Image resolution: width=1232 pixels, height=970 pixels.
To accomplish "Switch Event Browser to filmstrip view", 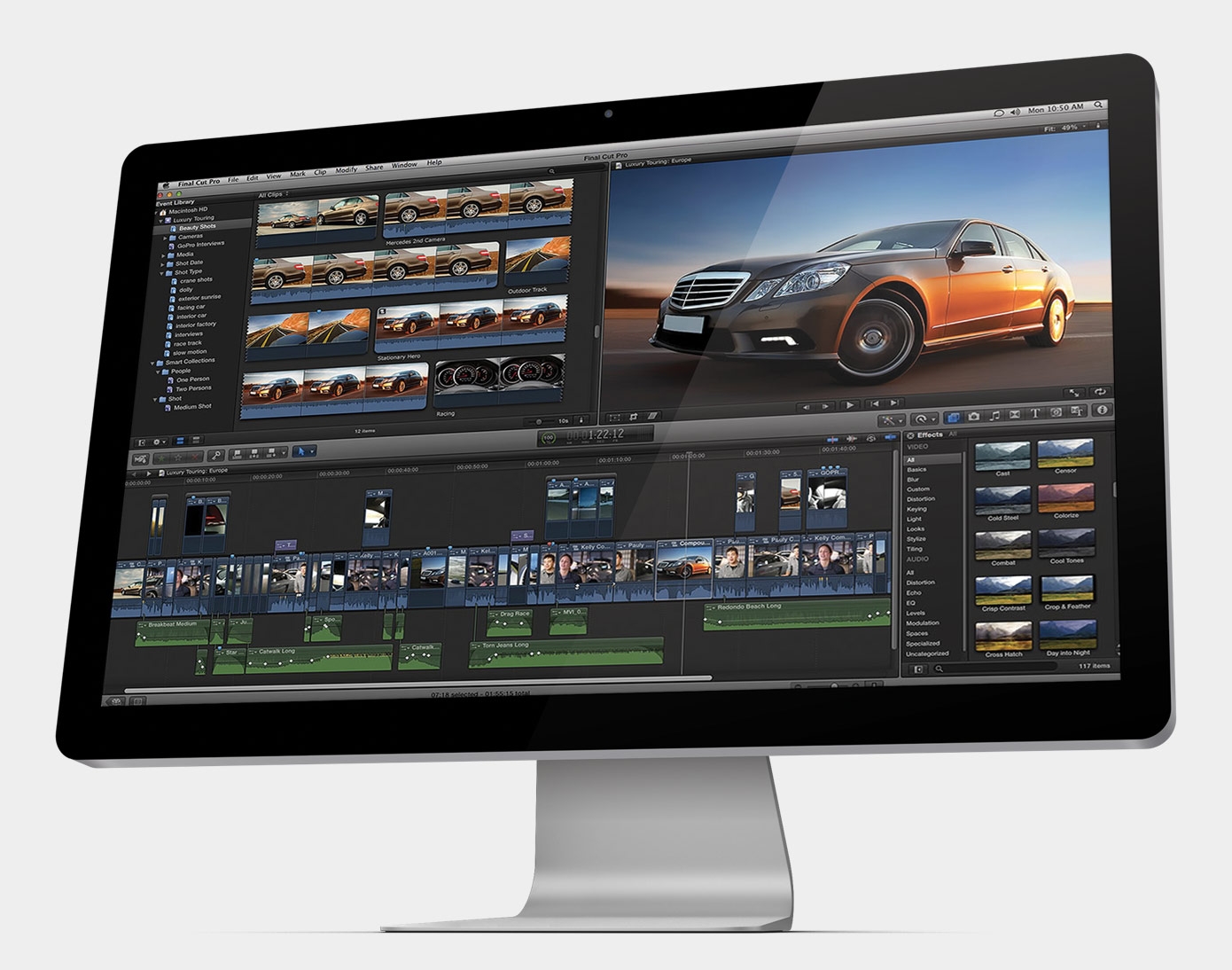I will coord(180,441).
